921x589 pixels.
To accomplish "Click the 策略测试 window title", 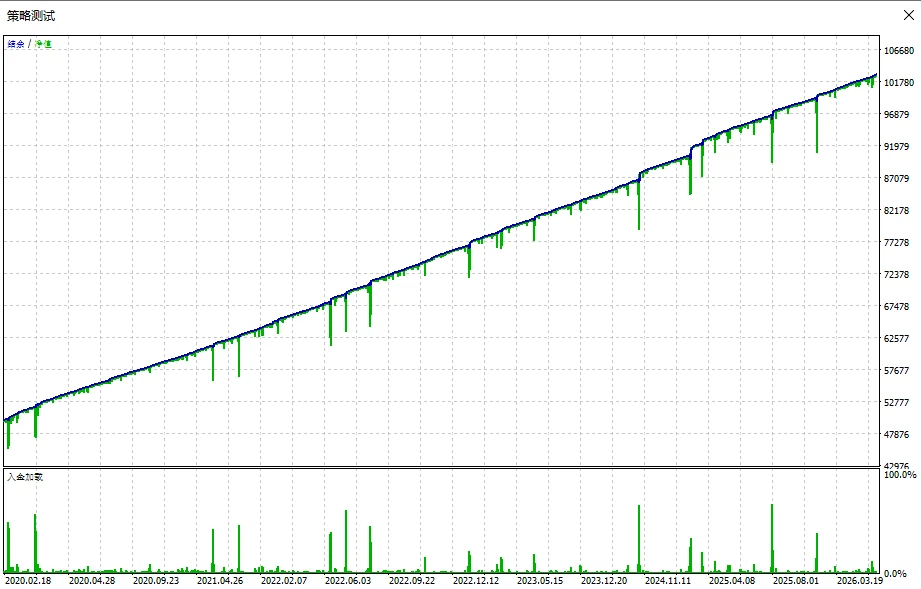I will [31, 16].
